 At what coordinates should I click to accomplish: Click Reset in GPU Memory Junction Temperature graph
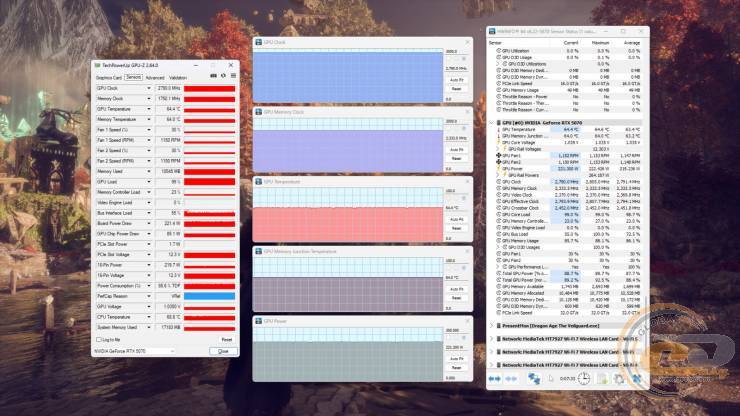[456, 298]
